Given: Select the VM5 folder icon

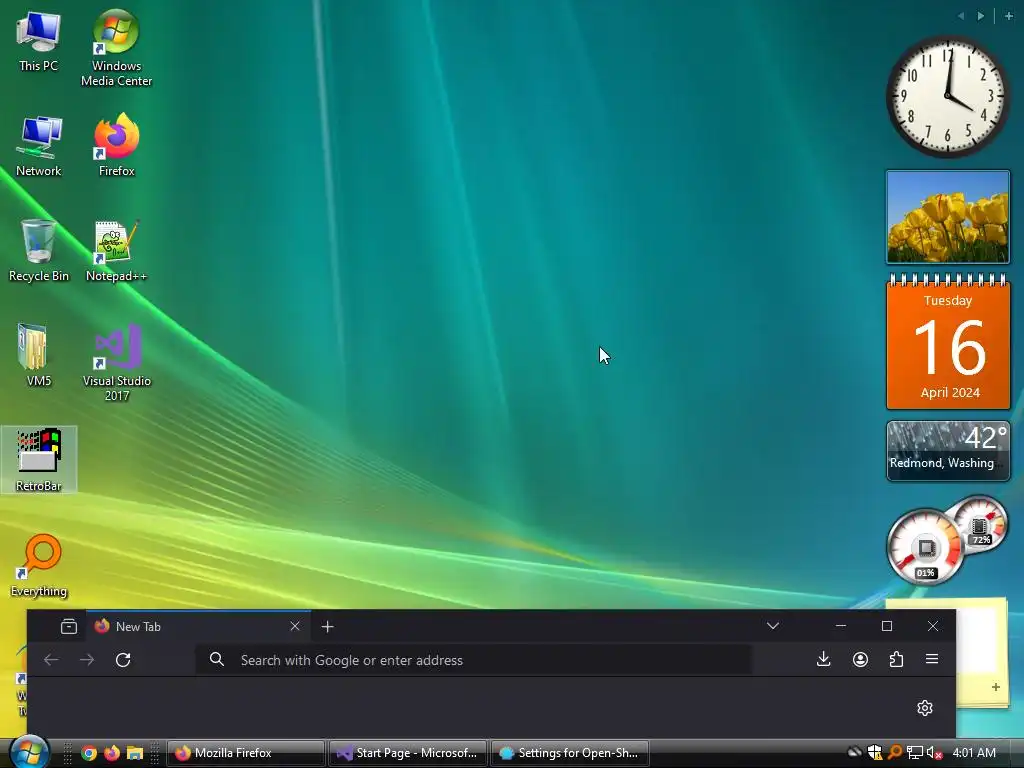Looking at the screenshot, I should tap(39, 355).
